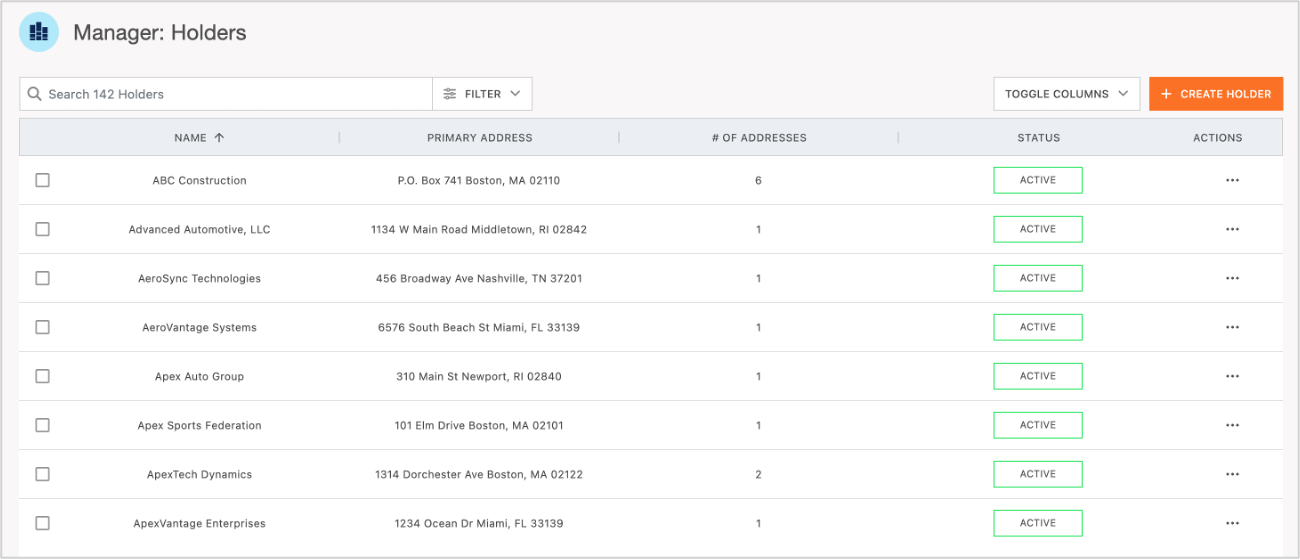
Task: Open actions menu for ABC Construction
Action: point(1232,180)
